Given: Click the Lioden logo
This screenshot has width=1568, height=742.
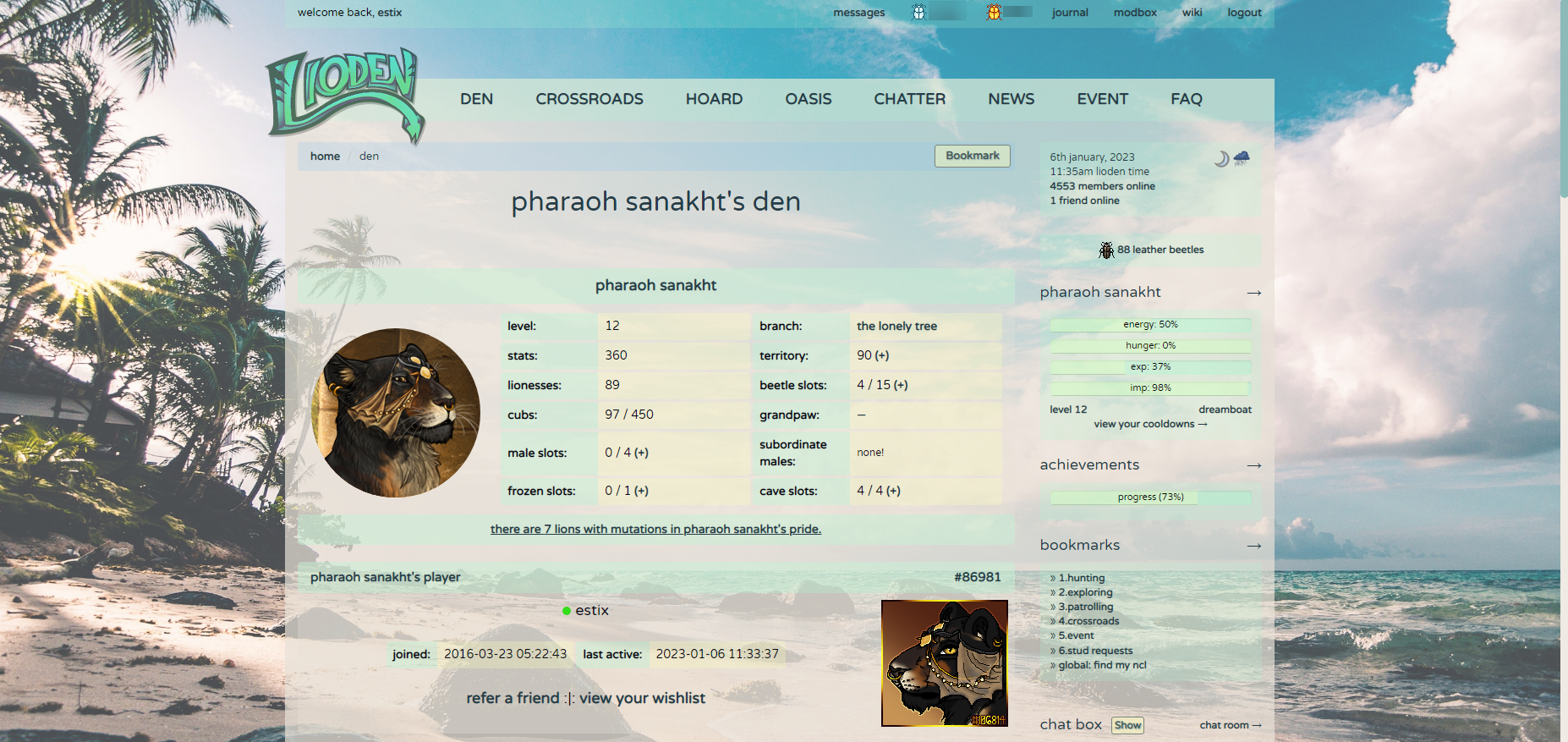Looking at the screenshot, I should (345, 95).
